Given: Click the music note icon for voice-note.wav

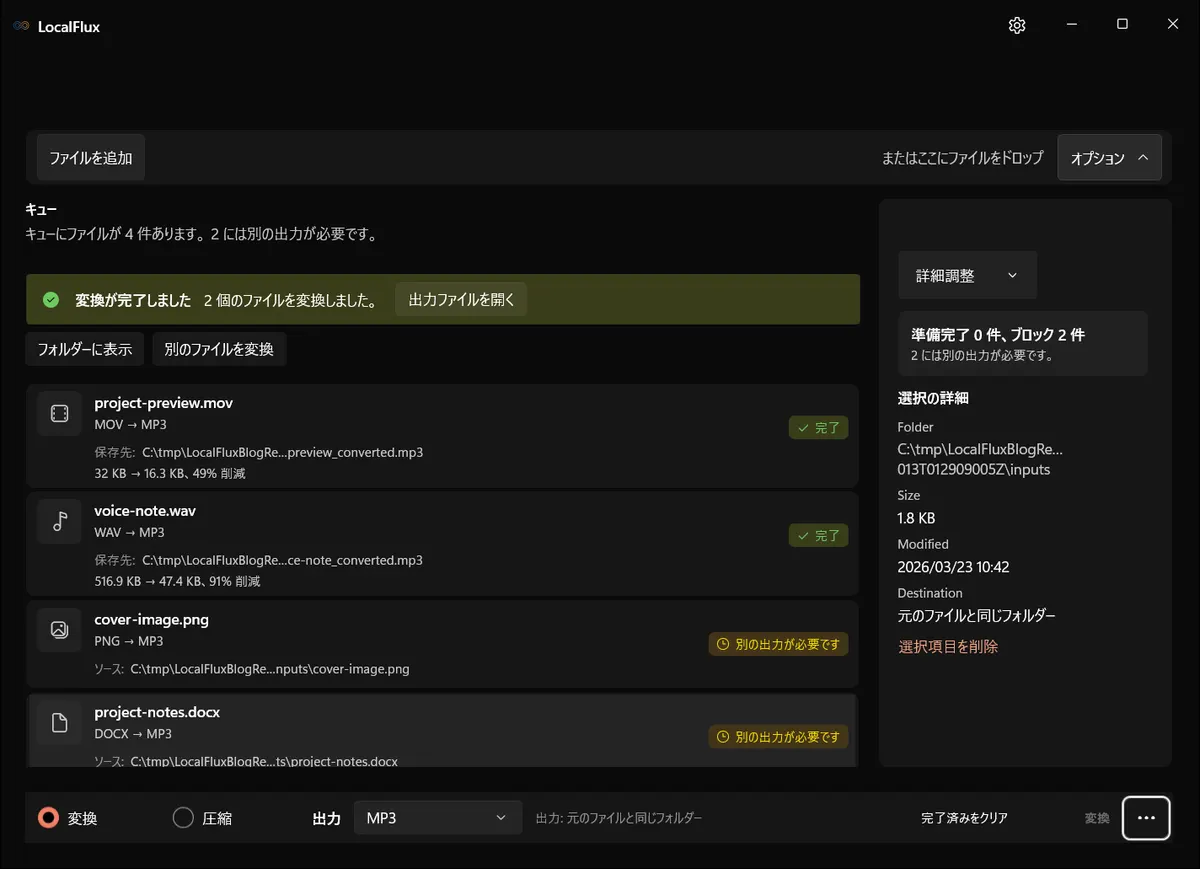Looking at the screenshot, I should [x=59, y=521].
